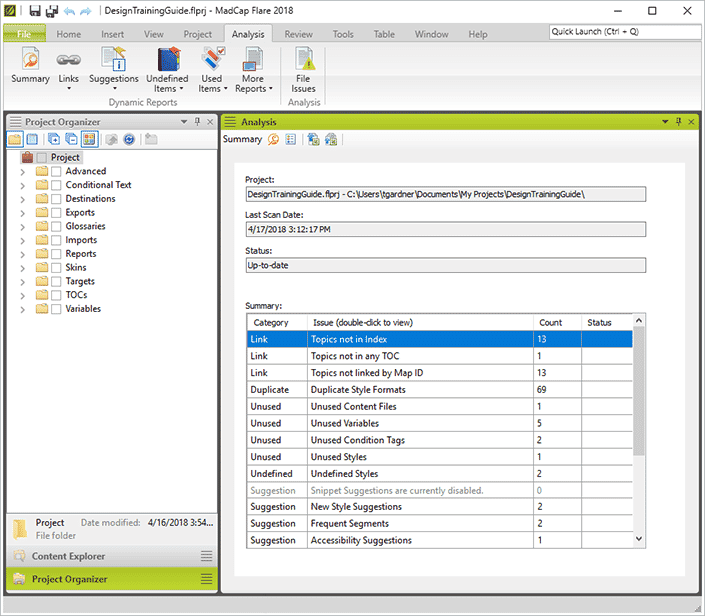Check the Exports folder checkbox
Viewport: 705px width, 616px height.
56,213
